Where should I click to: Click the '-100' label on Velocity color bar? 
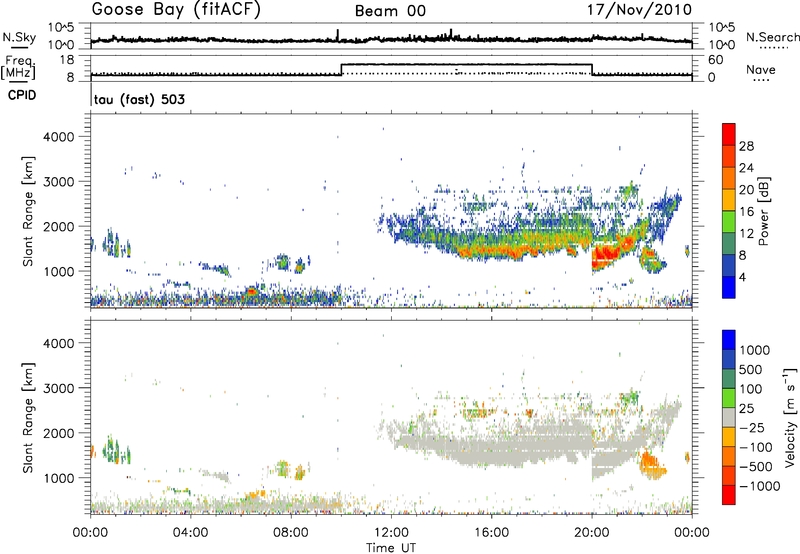(x=756, y=447)
